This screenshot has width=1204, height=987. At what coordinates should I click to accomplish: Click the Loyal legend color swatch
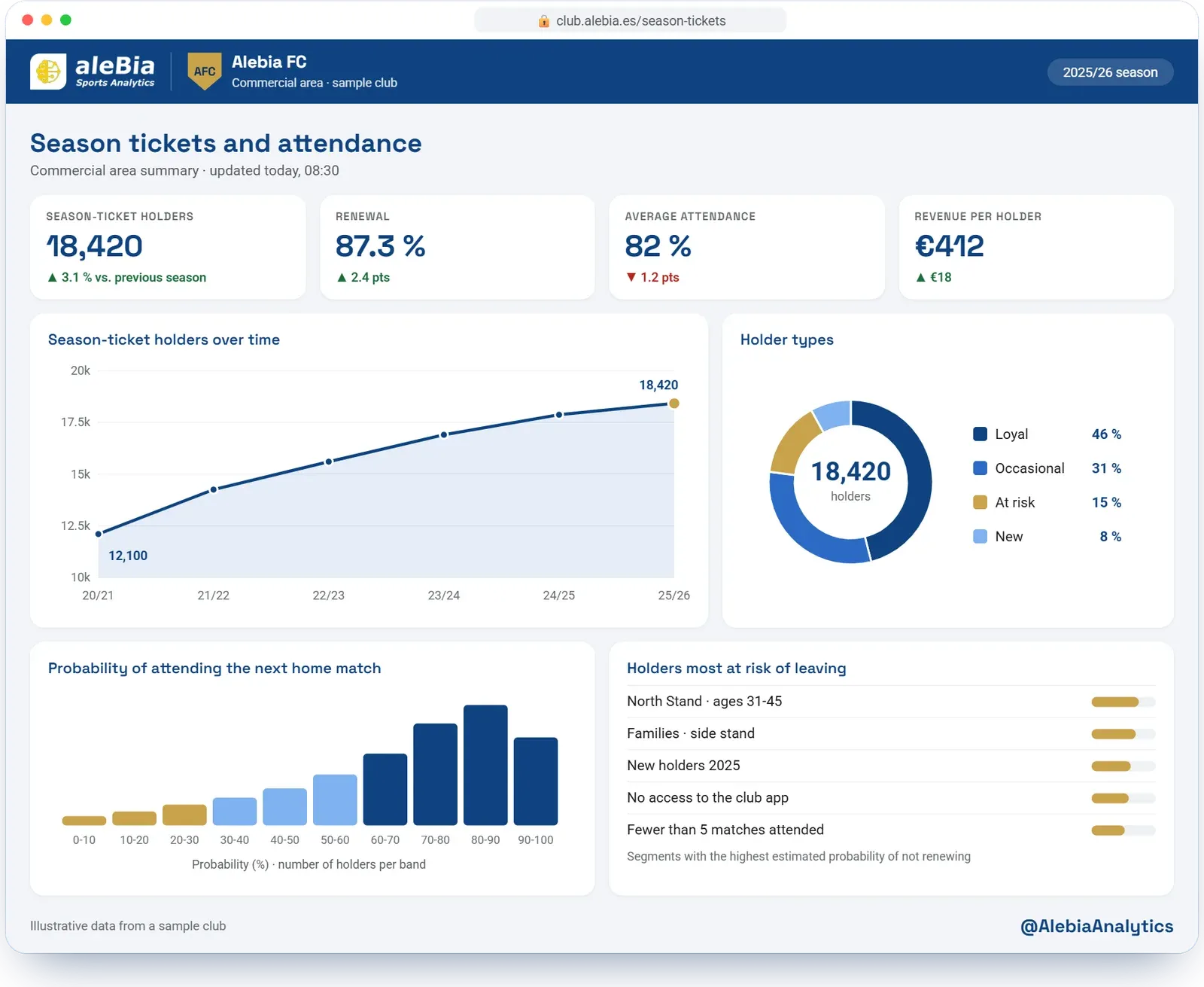tap(980, 434)
